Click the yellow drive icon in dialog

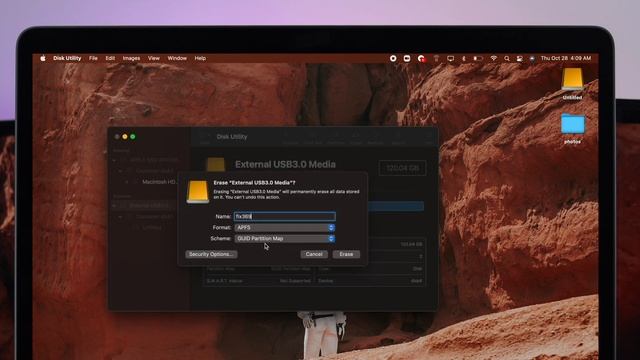point(198,192)
